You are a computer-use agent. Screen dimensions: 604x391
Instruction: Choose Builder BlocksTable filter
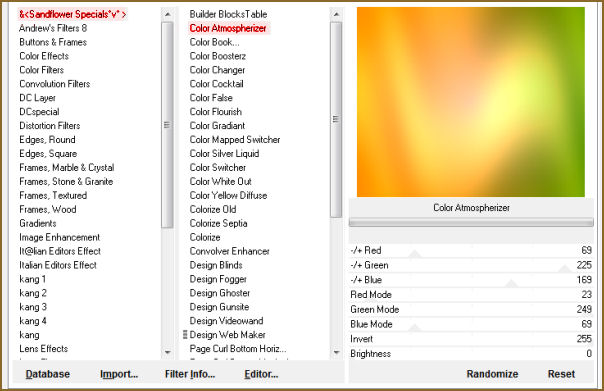tap(228, 14)
